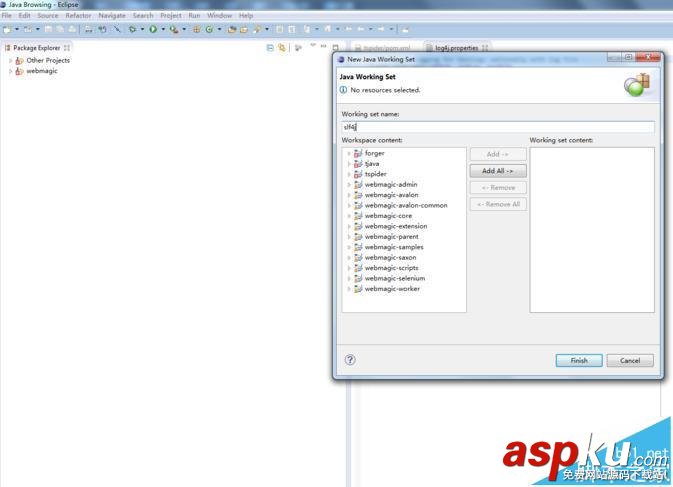Click the dialog help question icon
Viewport: 673px width, 487px height.
tap(350, 360)
